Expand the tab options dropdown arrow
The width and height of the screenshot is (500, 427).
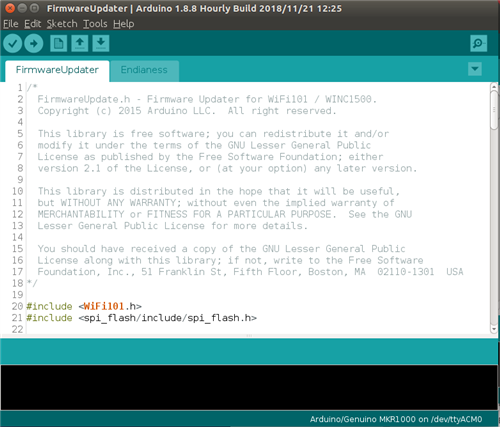[x=475, y=69]
